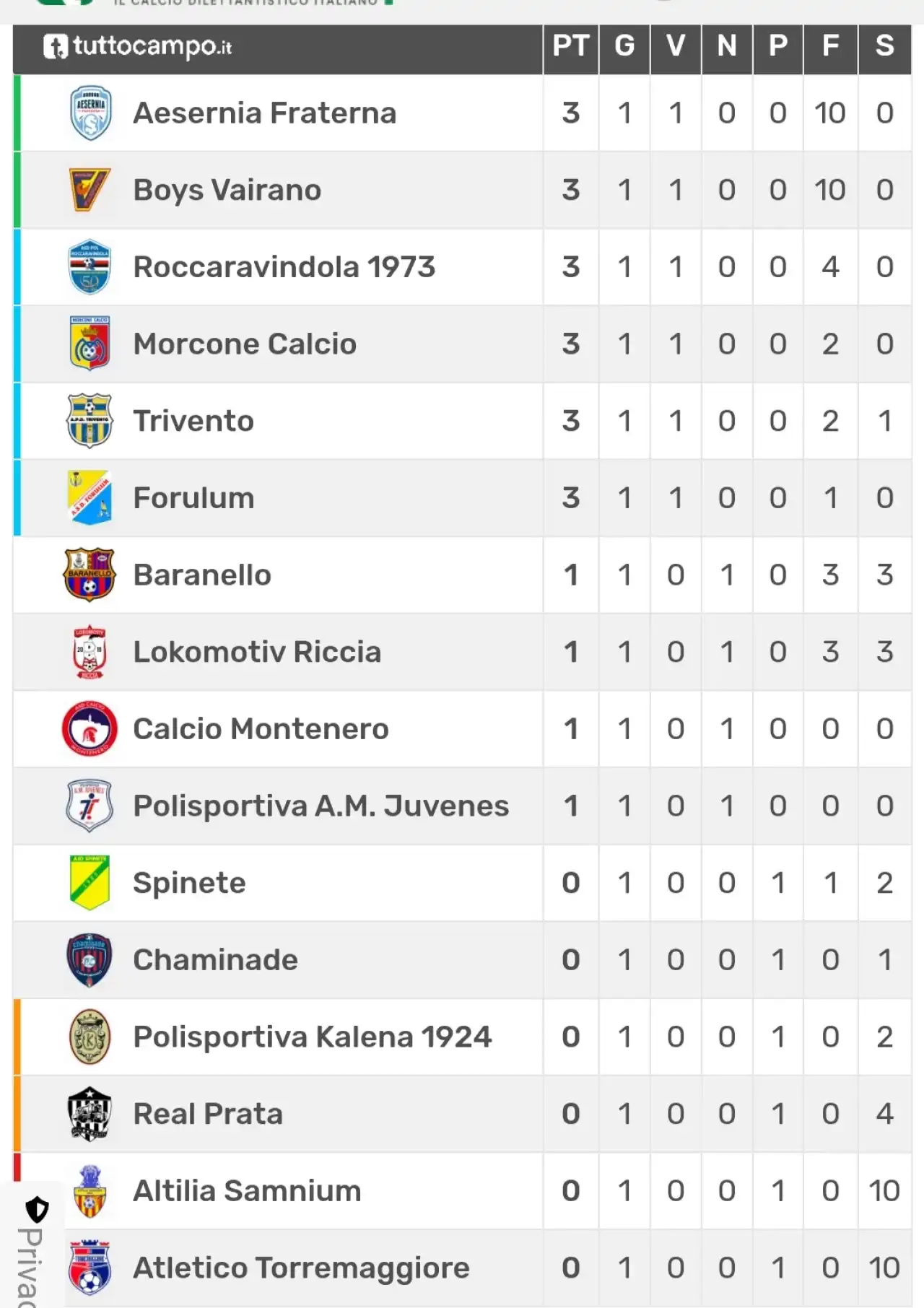The image size is (924, 1308).
Task: Open Atletico Torremaggiore team link
Action: coord(301,1268)
